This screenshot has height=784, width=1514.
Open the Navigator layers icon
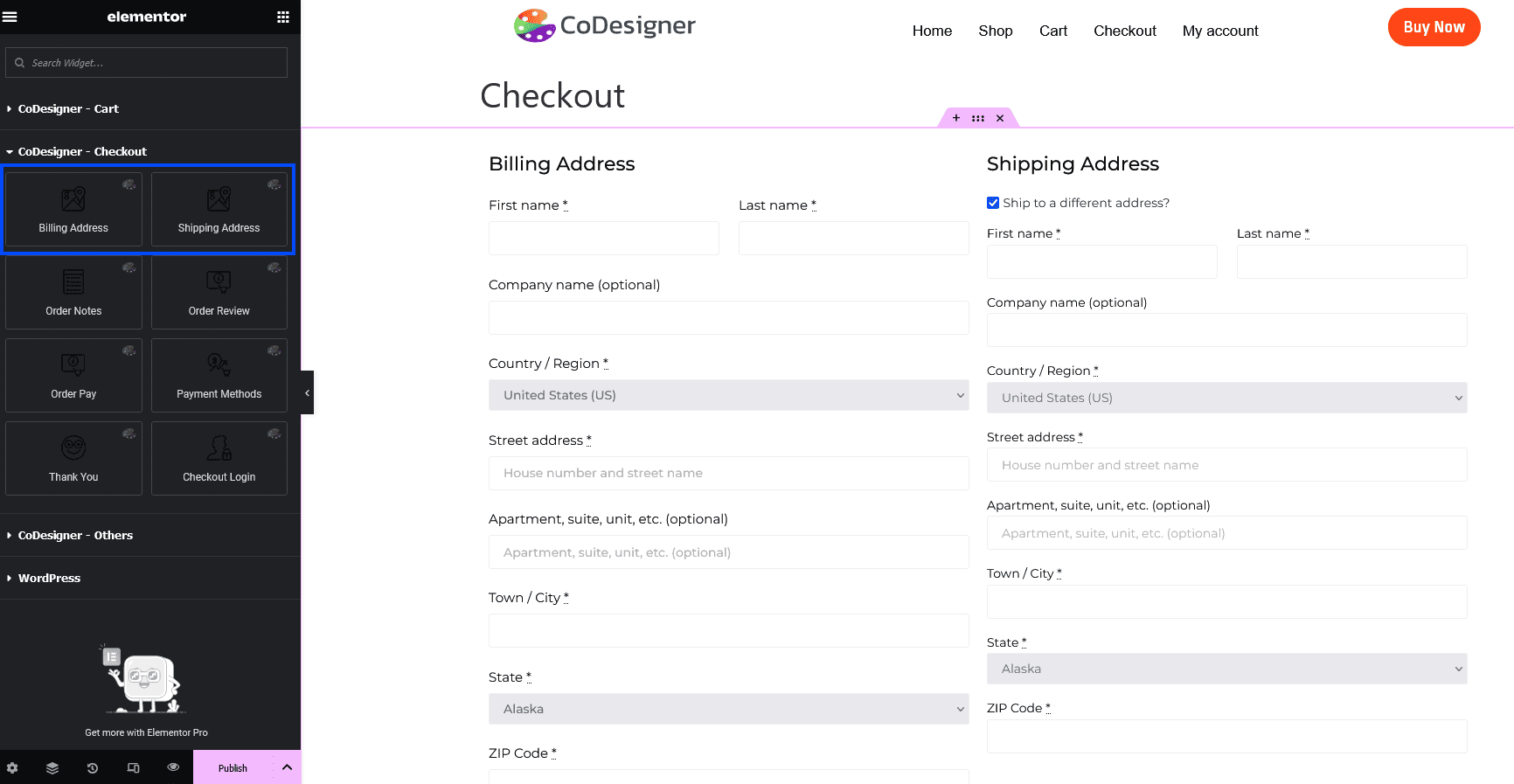(x=52, y=767)
